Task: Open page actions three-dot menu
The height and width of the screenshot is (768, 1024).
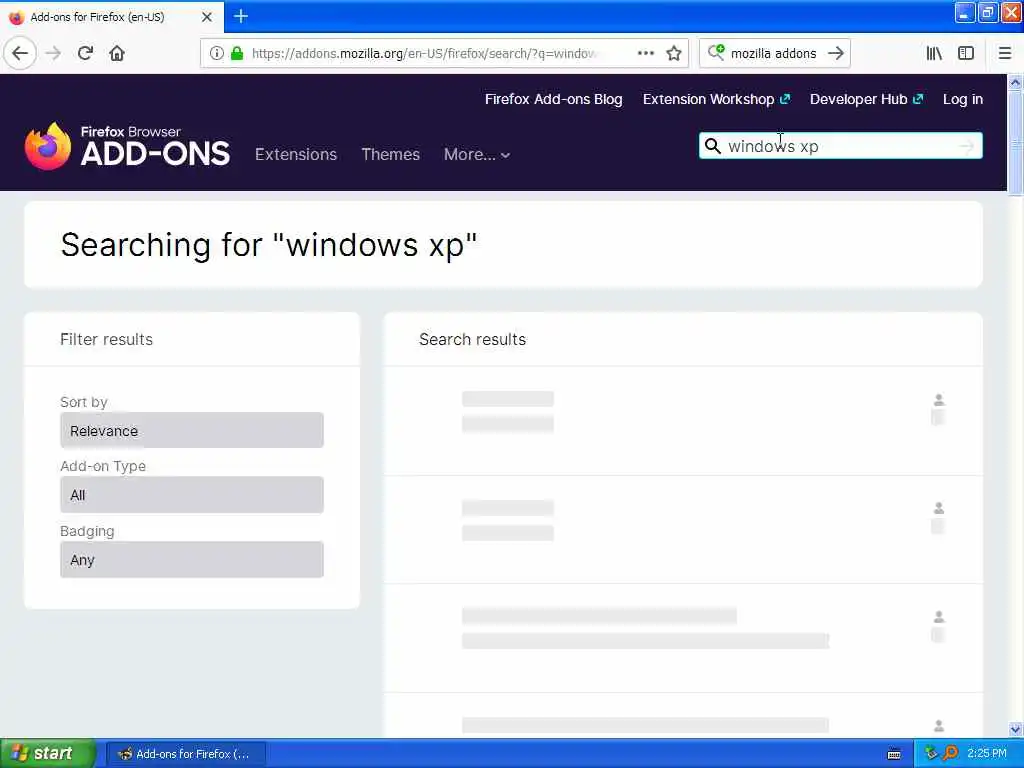Action: (x=645, y=53)
